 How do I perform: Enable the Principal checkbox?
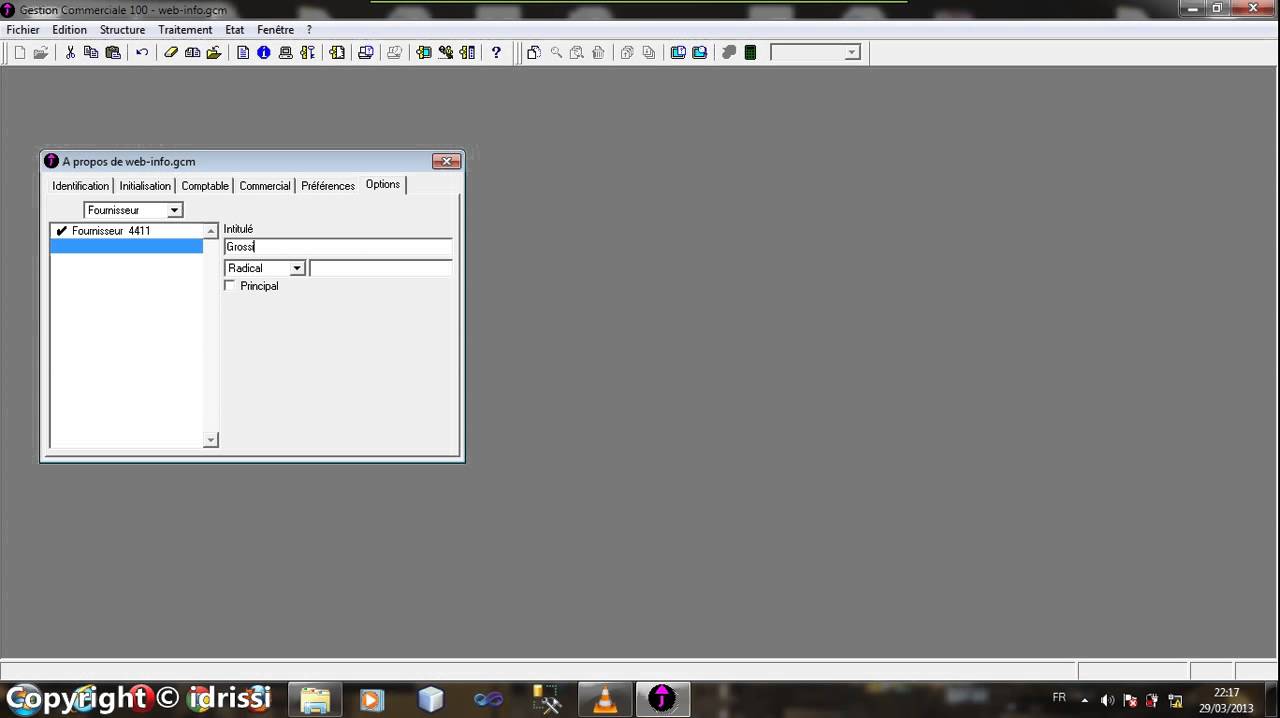[x=230, y=286]
